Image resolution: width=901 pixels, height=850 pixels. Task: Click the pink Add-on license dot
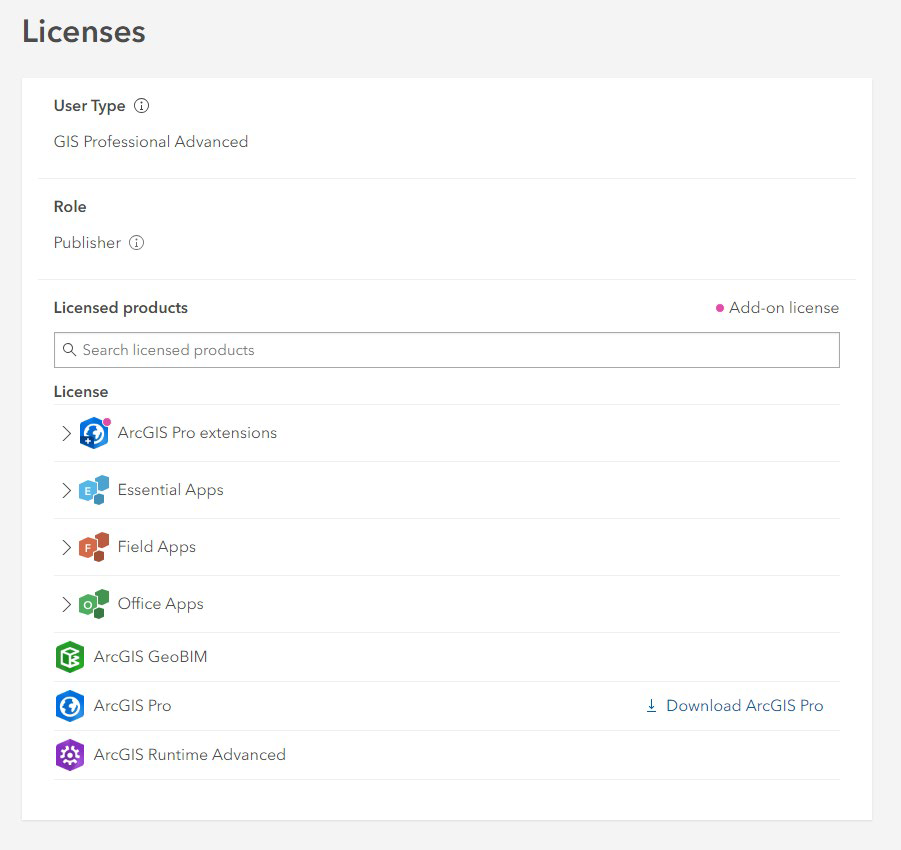point(719,308)
